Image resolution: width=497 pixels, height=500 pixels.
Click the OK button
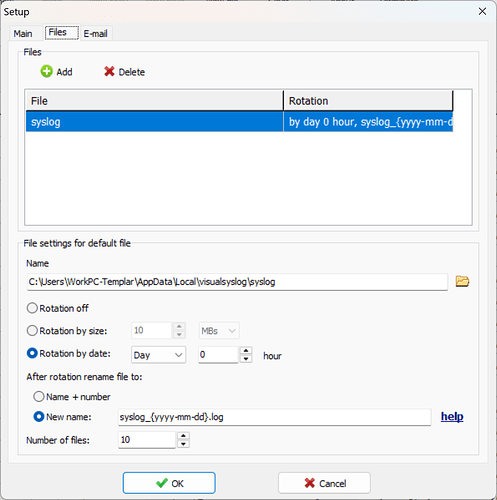click(x=169, y=483)
